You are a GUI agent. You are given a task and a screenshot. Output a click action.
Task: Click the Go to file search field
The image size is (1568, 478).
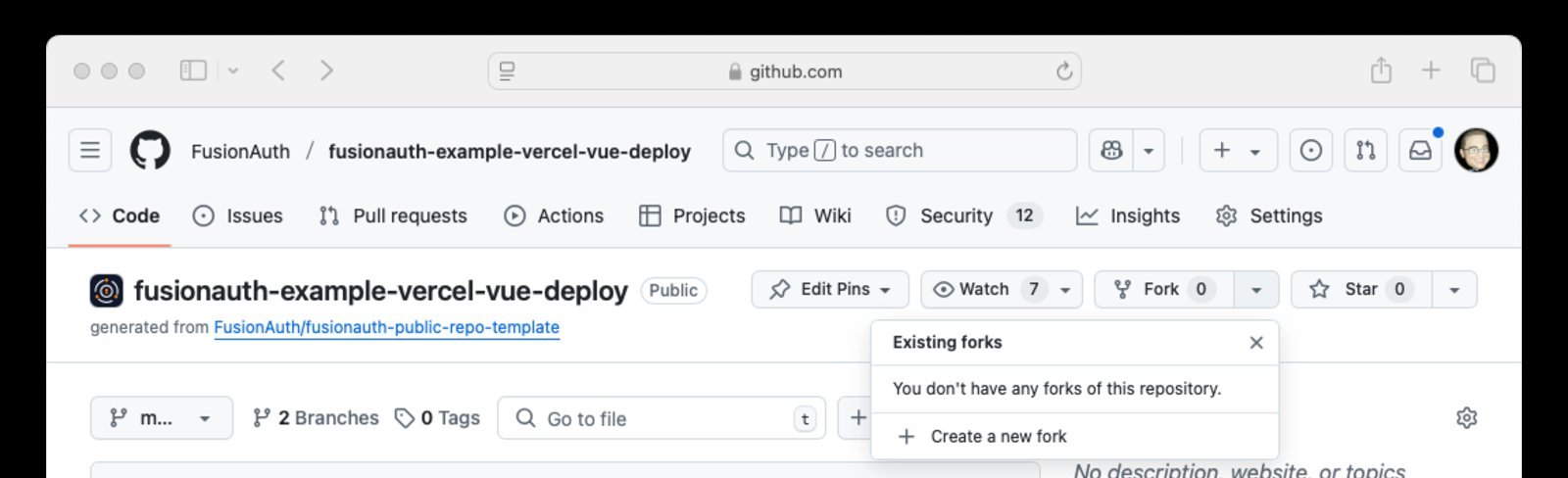point(661,419)
